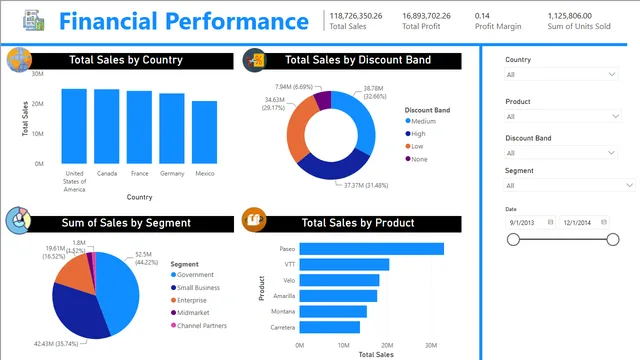Click the purple None donut slice
The image size is (640, 360).
[x=323, y=100]
